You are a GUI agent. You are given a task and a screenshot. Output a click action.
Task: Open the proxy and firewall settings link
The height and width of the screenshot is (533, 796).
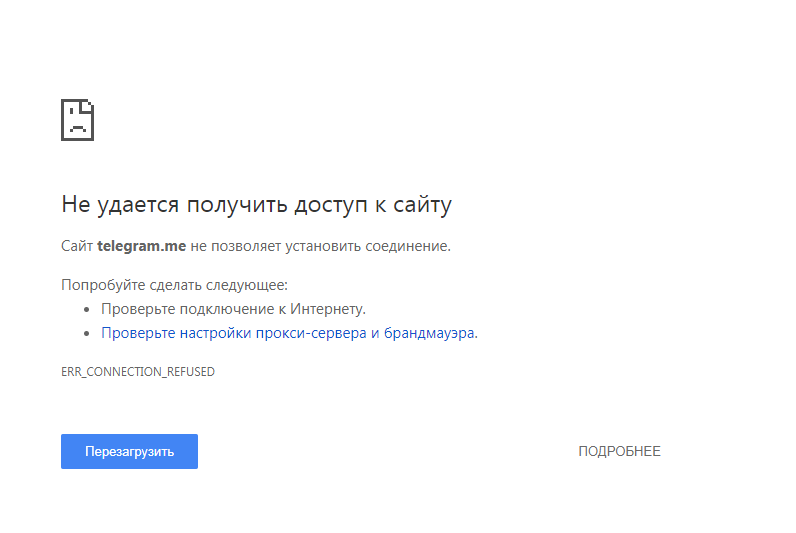pyautogui.click(x=289, y=333)
